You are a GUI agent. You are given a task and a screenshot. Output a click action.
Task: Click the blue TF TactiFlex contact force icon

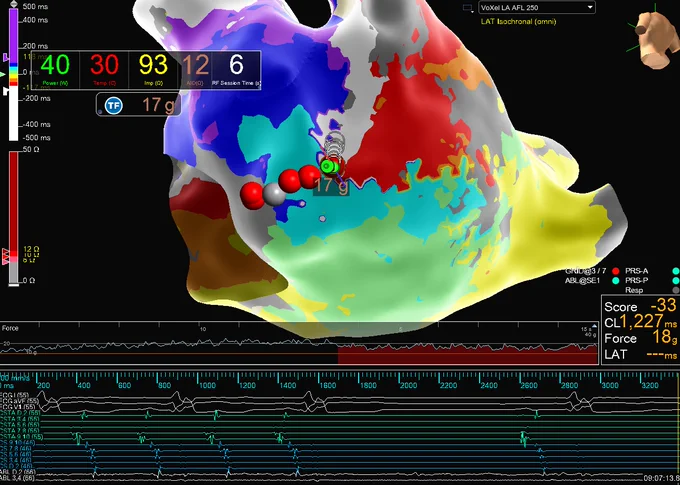pyautogui.click(x=114, y=105)
